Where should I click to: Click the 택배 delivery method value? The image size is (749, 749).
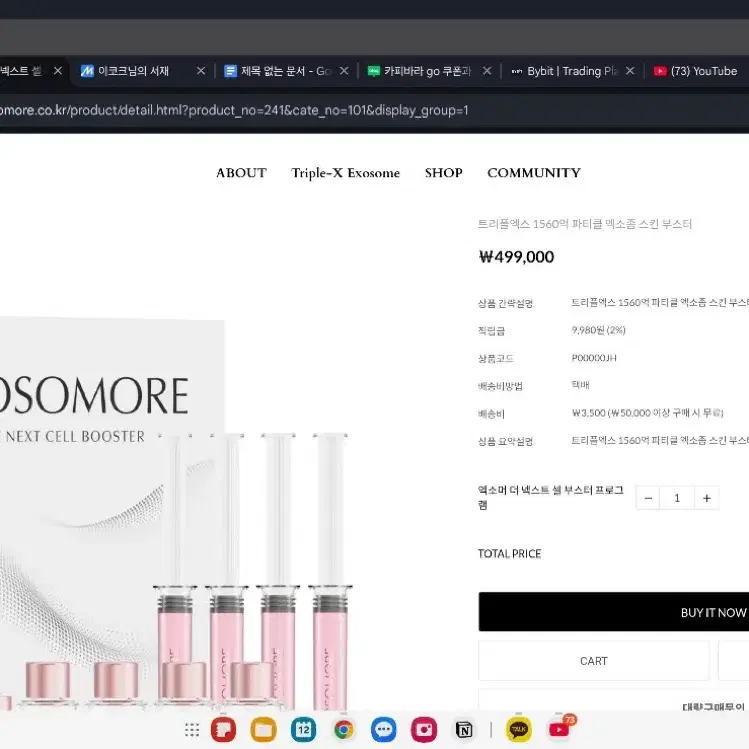point(580,385)
